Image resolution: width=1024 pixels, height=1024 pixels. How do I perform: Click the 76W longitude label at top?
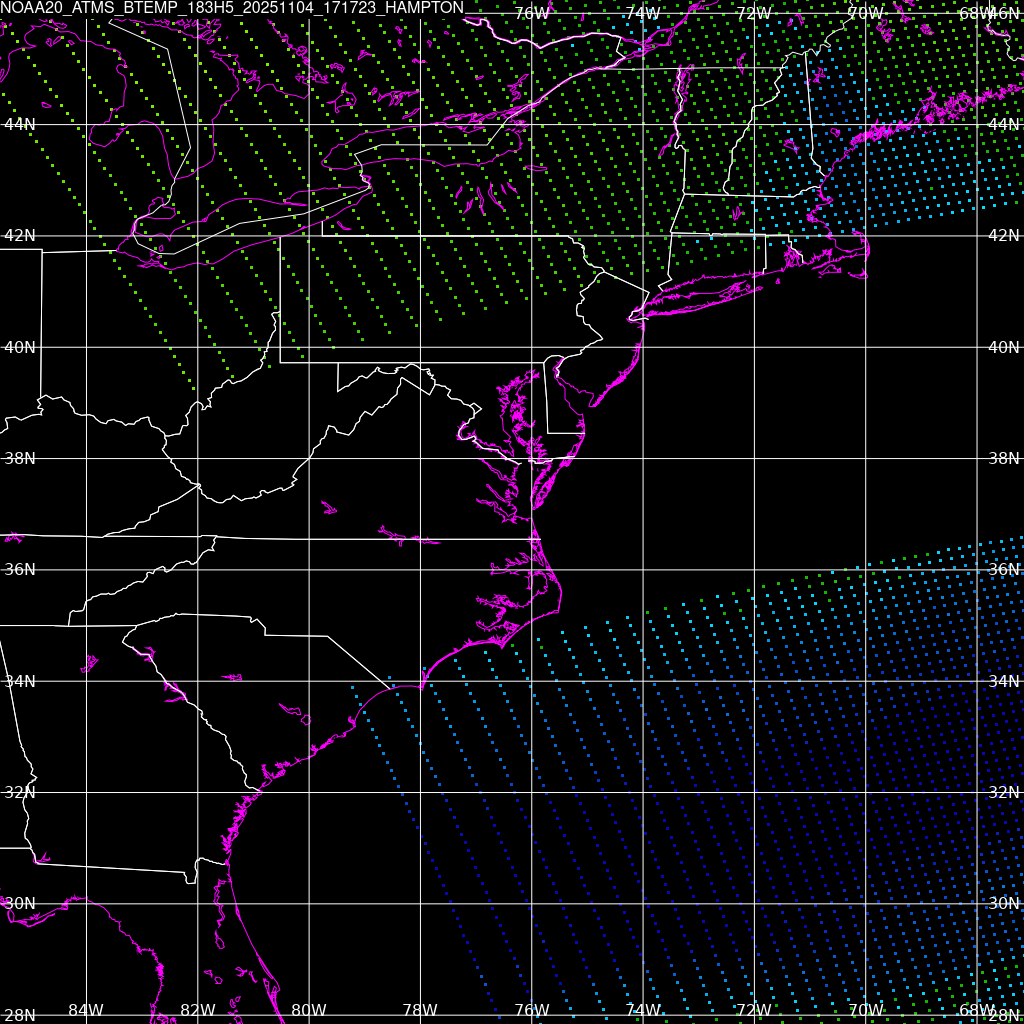click(x=532, y=13)
